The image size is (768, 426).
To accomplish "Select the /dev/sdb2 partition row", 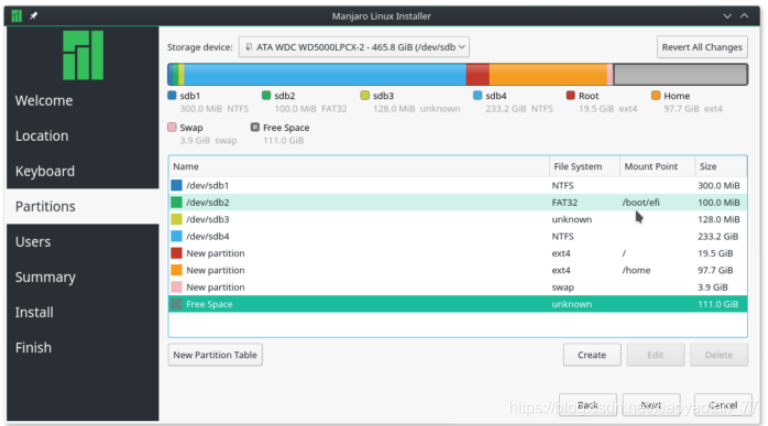I will (457, 202).
